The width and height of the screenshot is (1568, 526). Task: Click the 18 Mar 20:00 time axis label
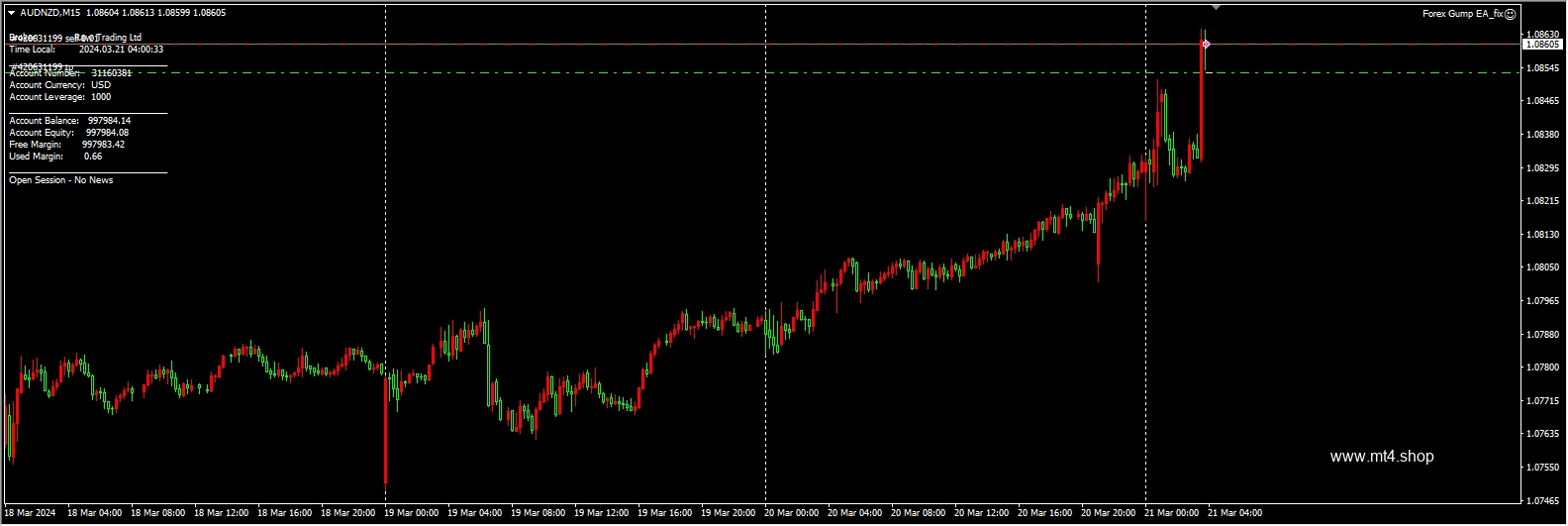(x=348, y=513)
